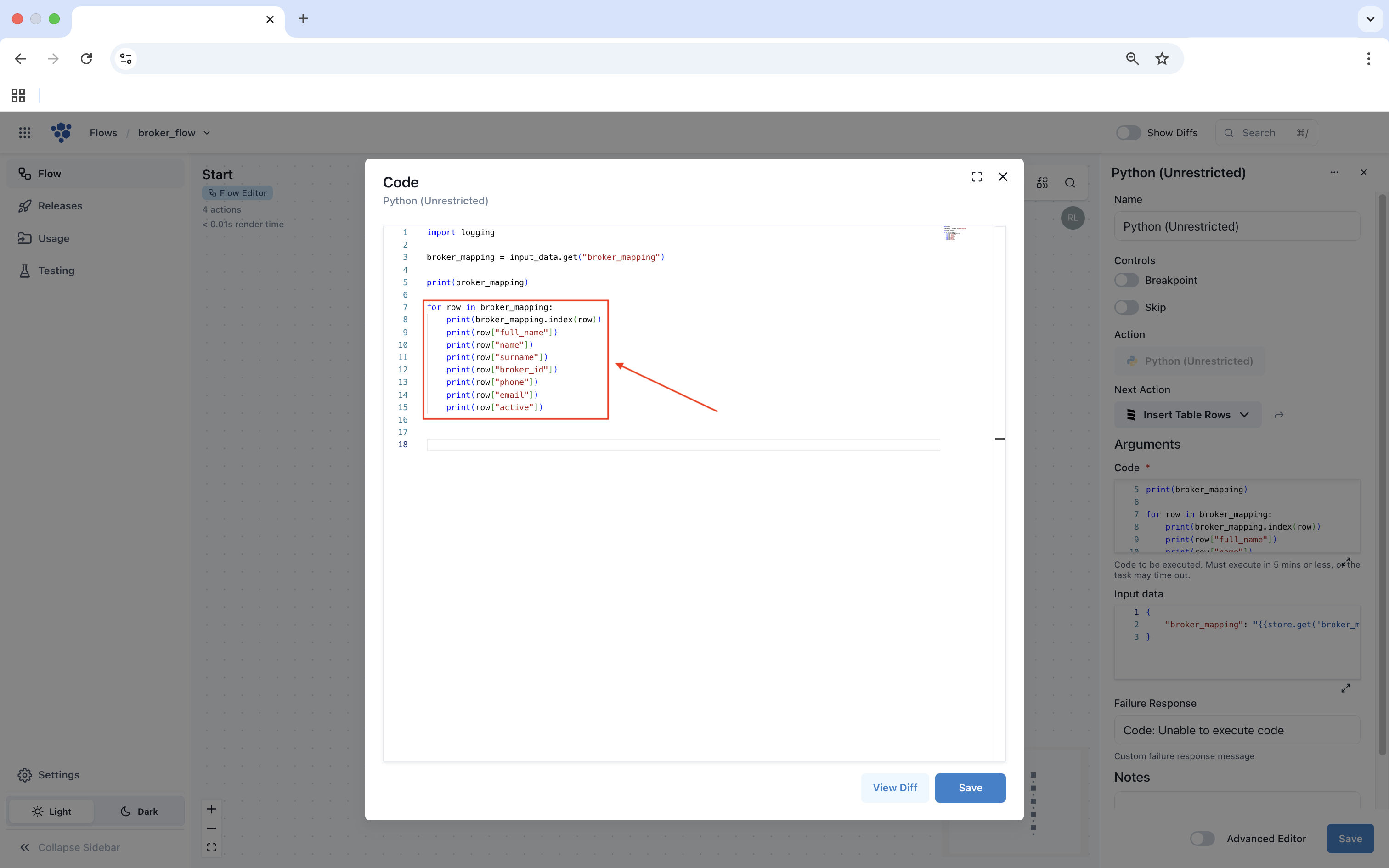Expand the Input data editor
This screenshot has width=1389, height=868.
1345,688
